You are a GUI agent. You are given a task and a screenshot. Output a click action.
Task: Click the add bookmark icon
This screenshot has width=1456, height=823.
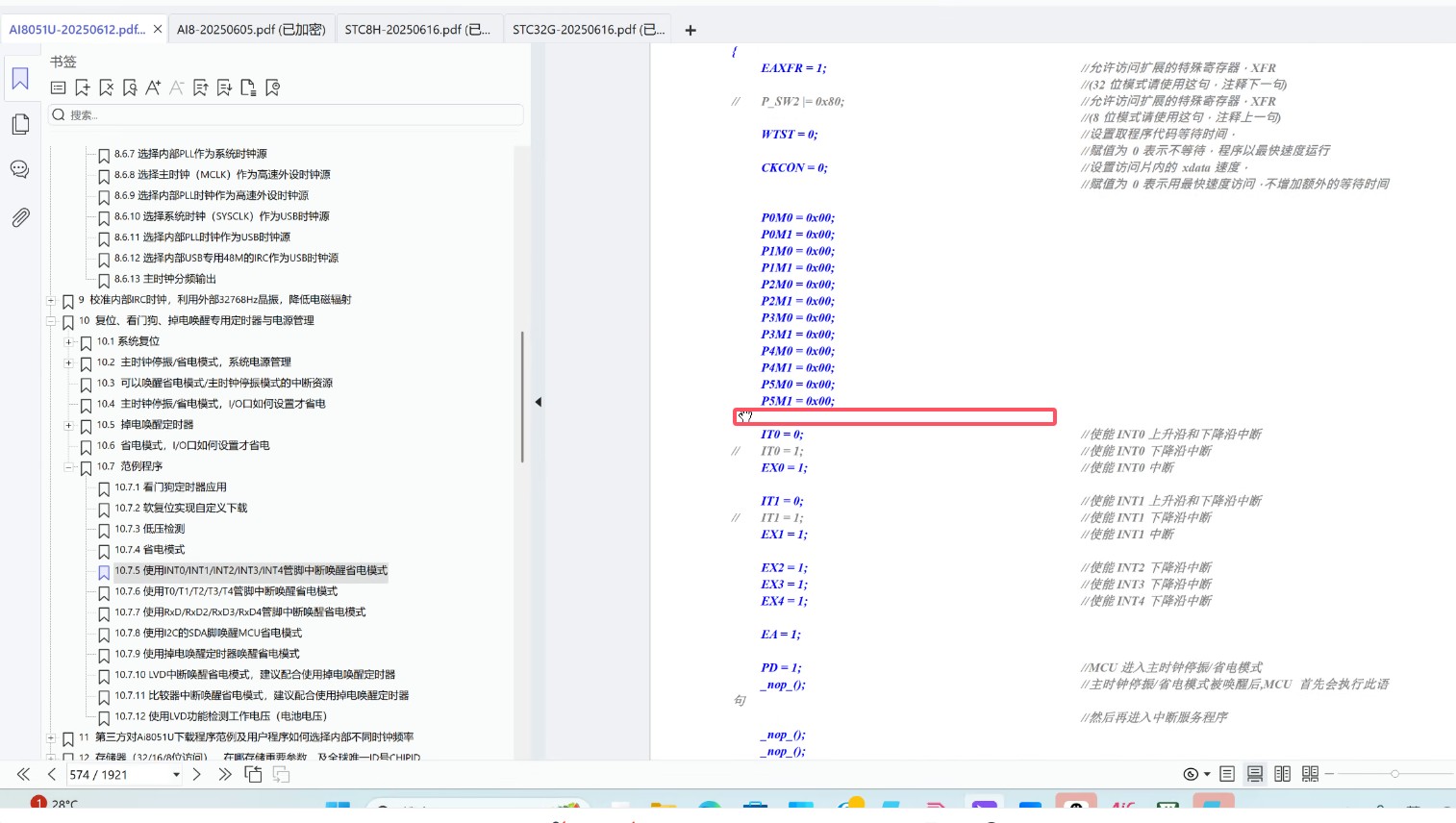tap(83, 88)
